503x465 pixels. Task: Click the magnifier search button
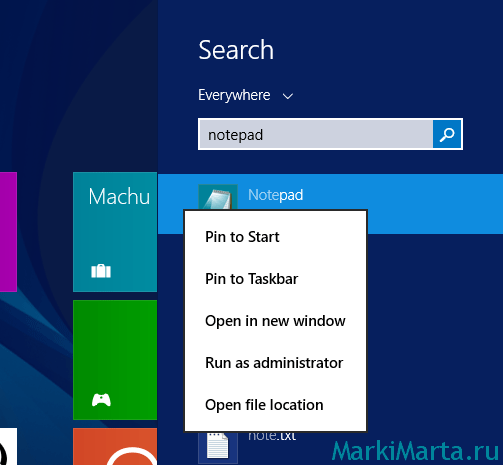pyautogui.click(x=447, y=134)
